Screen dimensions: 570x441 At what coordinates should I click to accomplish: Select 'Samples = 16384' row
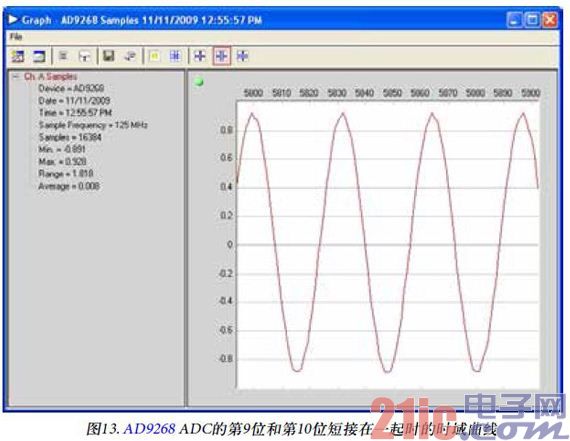point(70,137)
